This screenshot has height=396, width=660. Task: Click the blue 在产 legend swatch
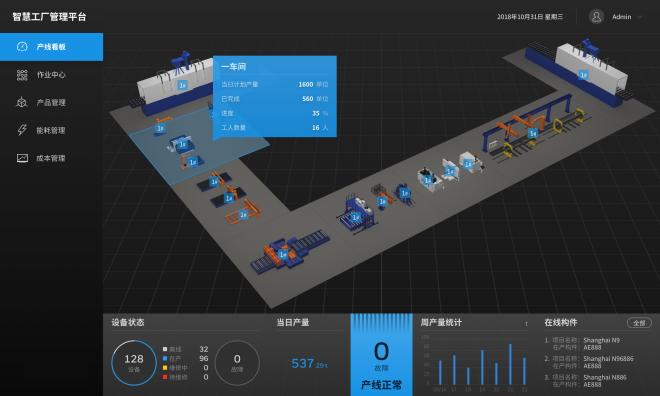(x=165, y=359)
